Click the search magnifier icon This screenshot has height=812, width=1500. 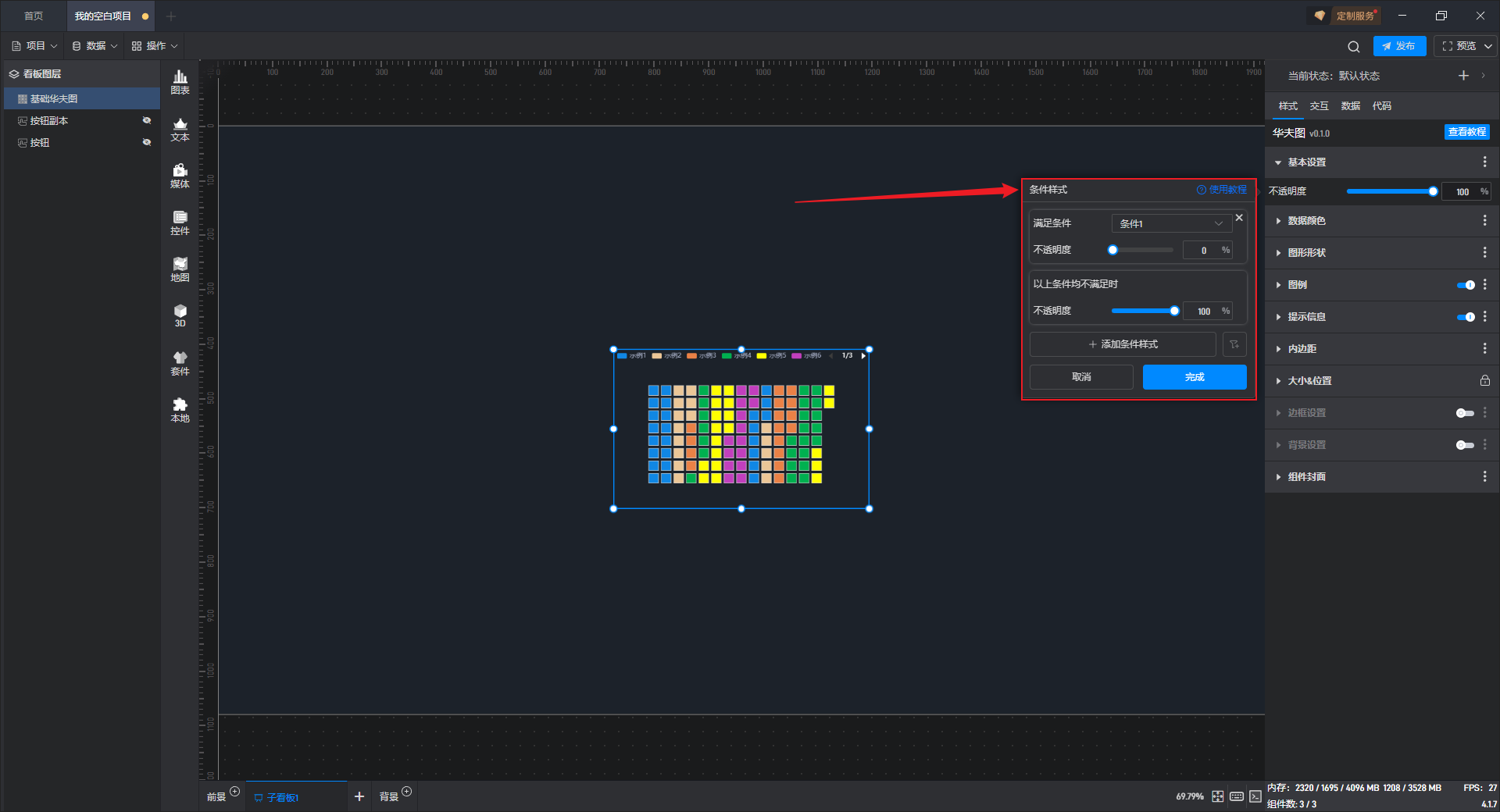point(1354,47)
